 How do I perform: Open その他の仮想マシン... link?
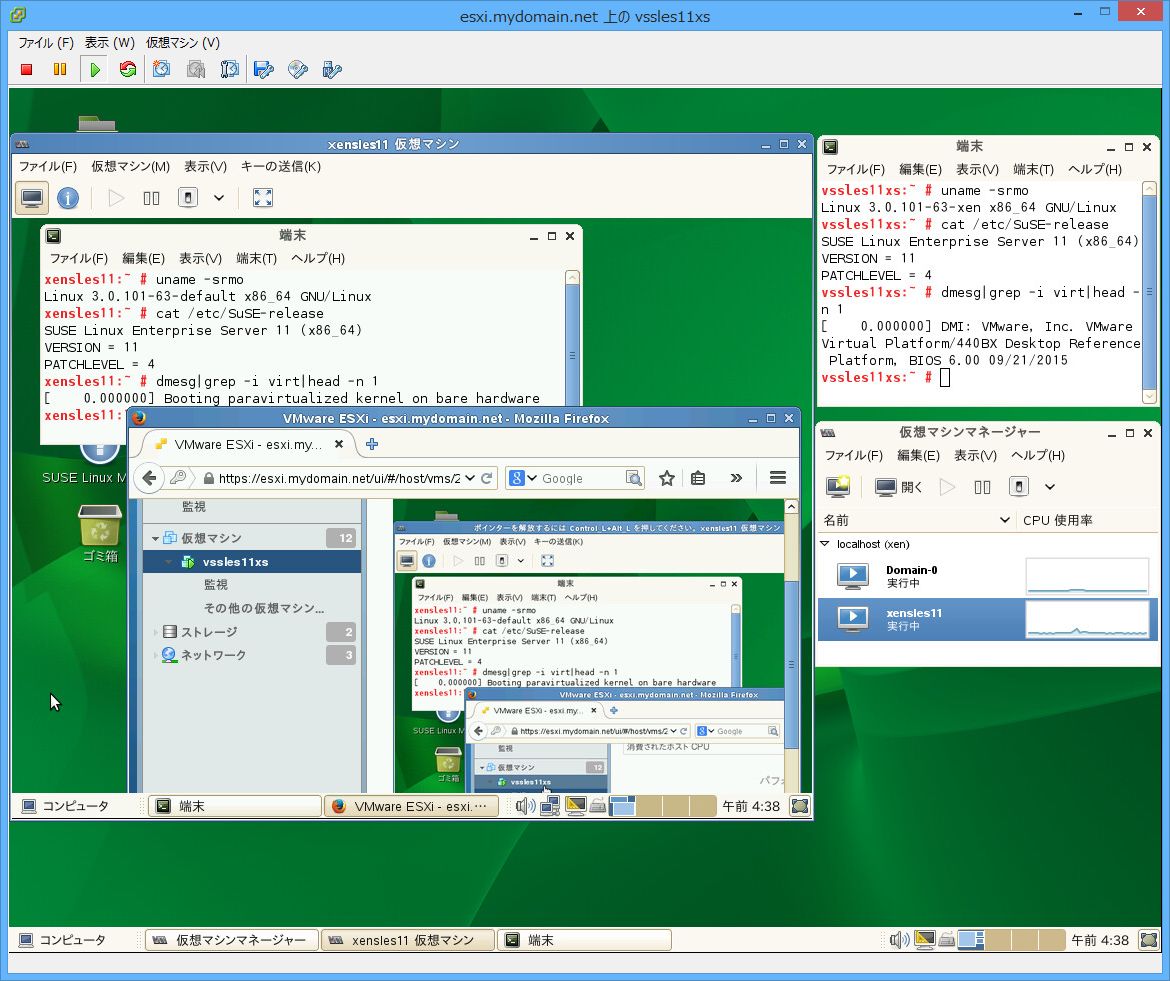[263, 608]
